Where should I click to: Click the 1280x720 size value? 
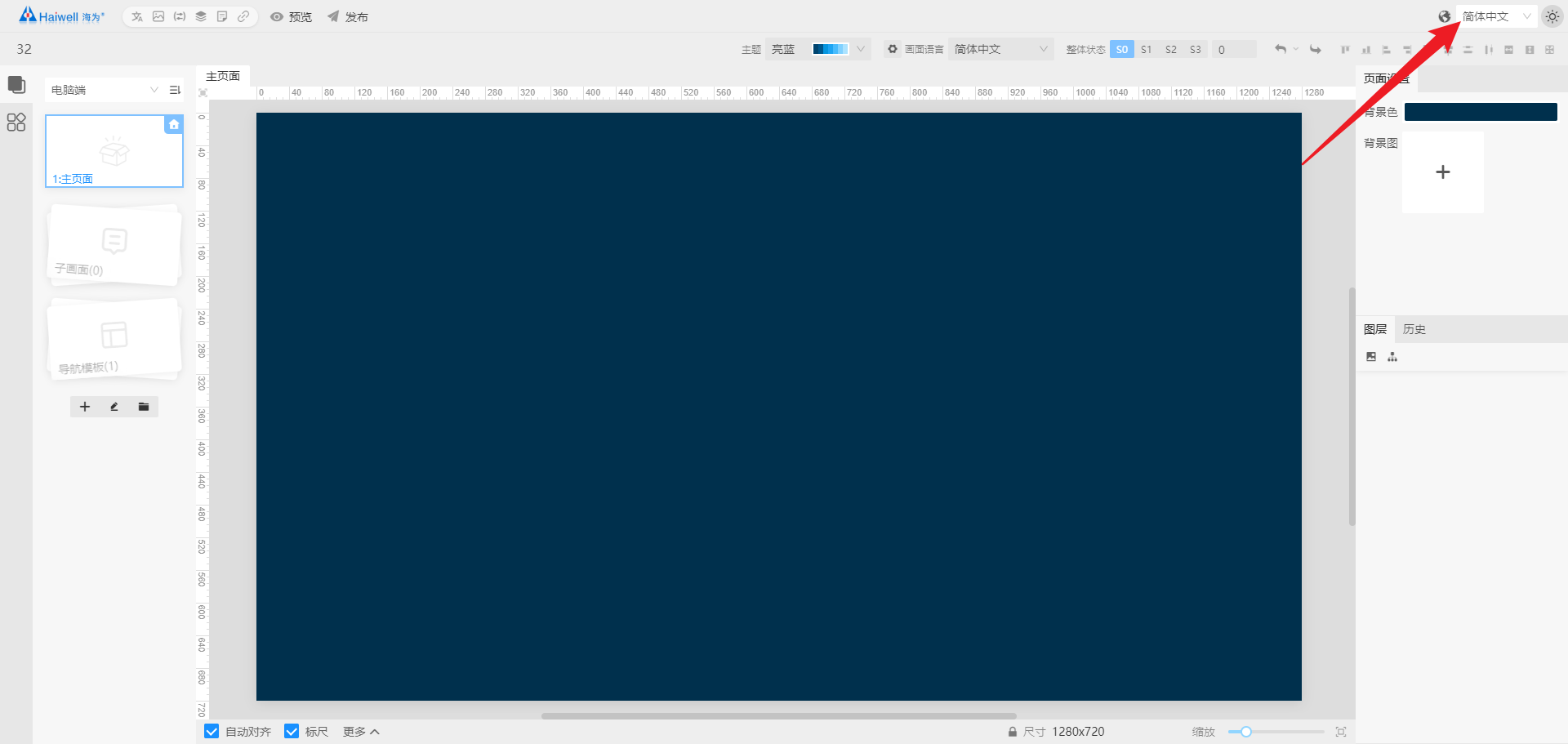1078,732
